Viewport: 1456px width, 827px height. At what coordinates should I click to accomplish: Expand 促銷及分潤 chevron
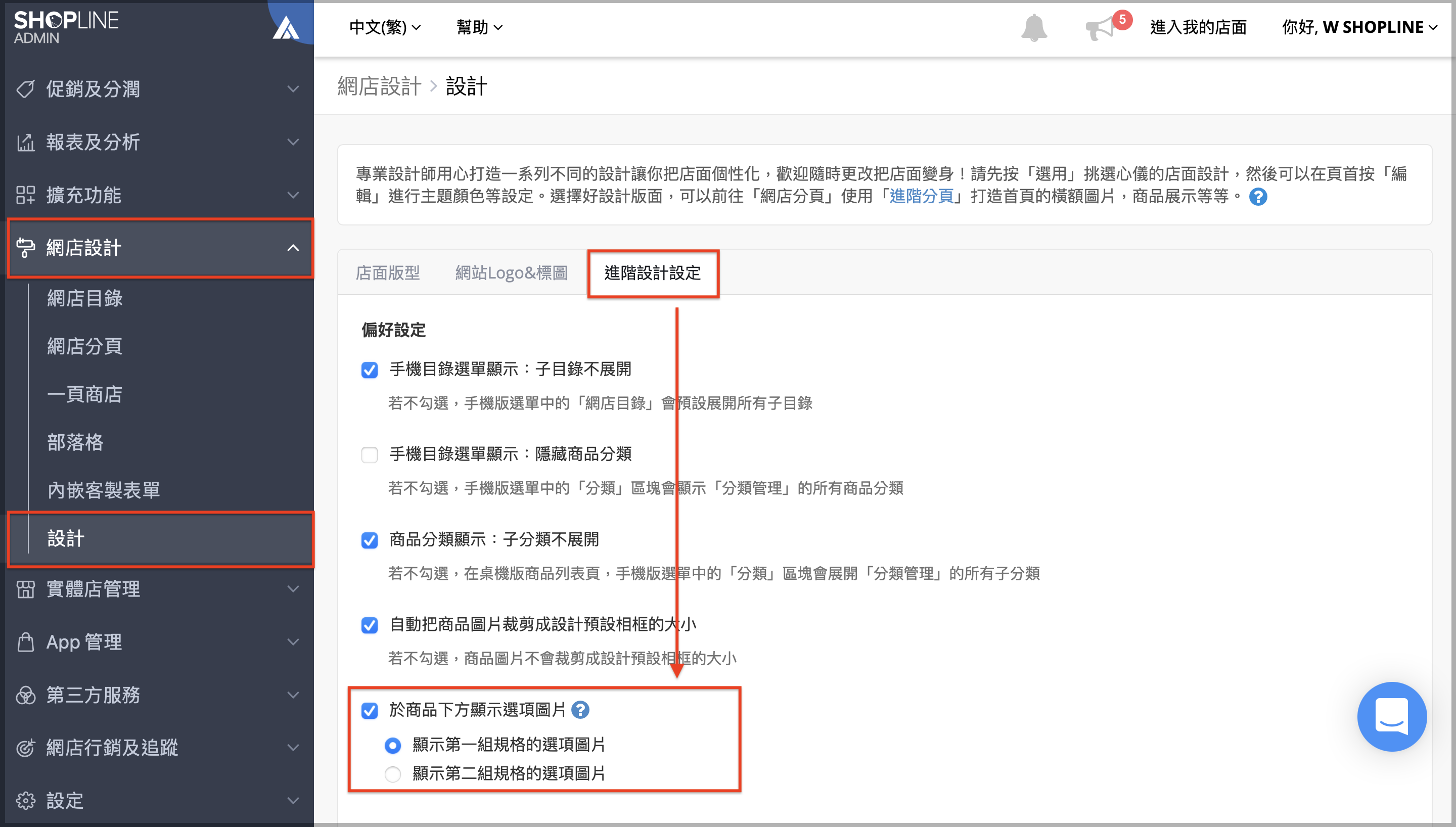(x=293, y=89)
